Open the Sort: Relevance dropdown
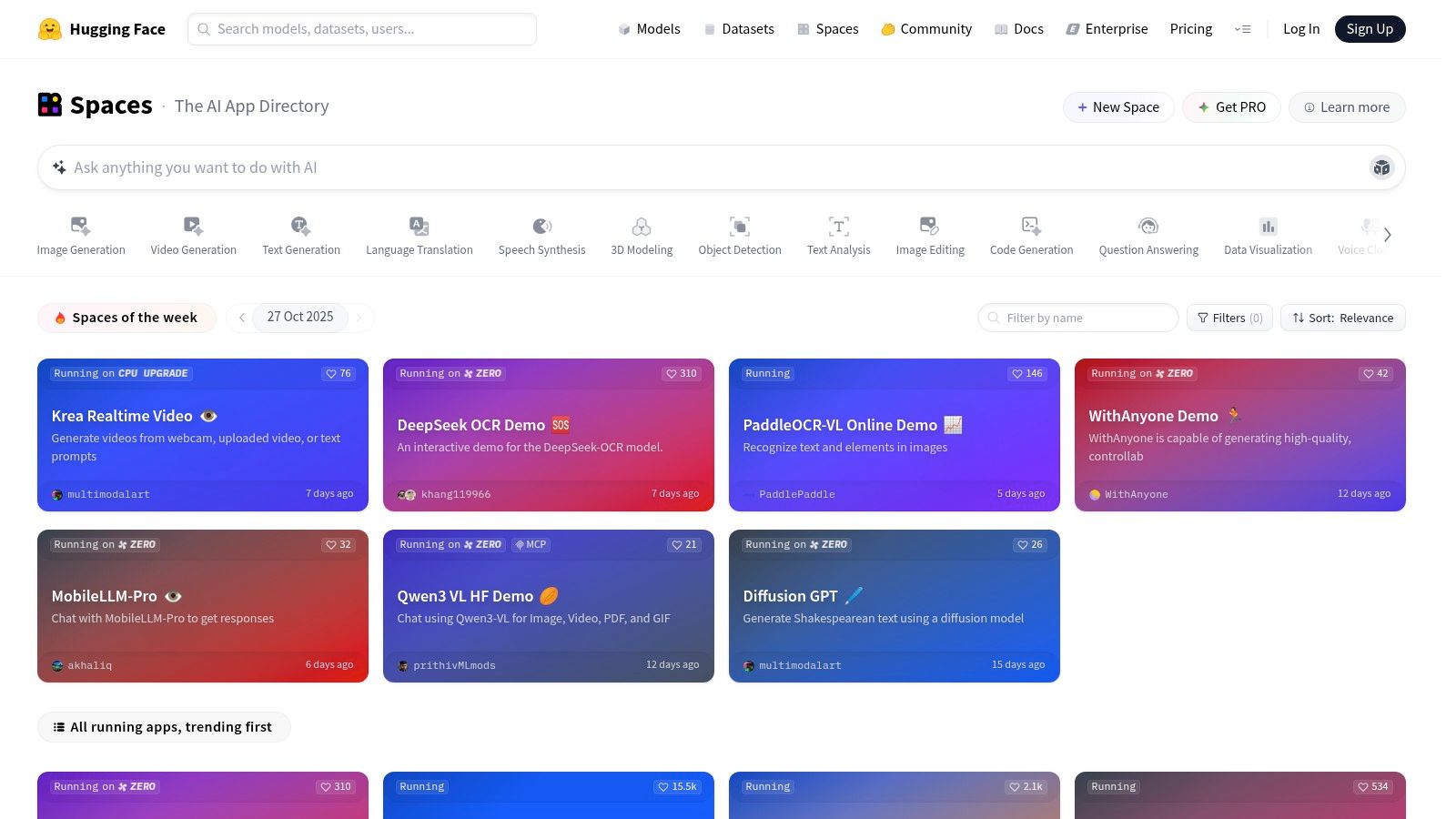This screenshot has width=1456, height=819. 1342,318
